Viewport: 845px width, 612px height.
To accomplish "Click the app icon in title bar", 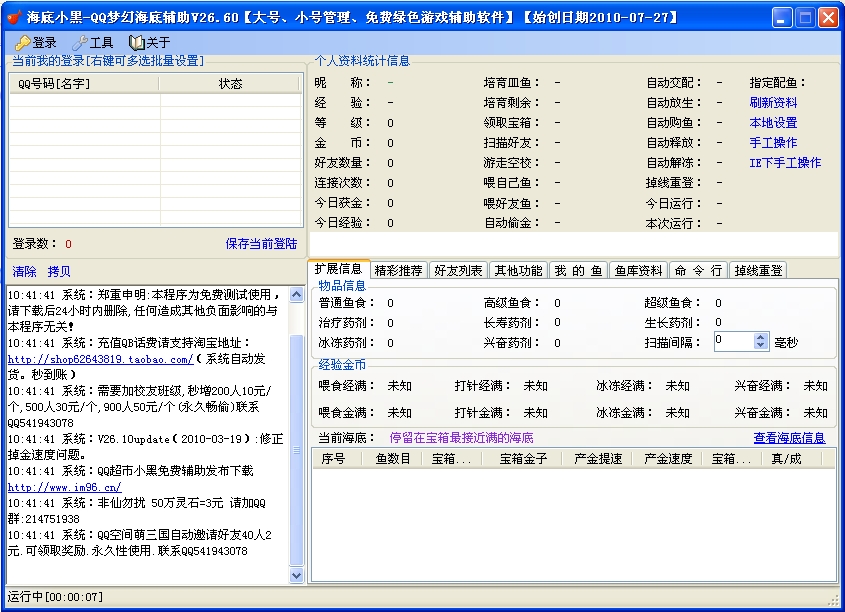I will pos(15,17).
